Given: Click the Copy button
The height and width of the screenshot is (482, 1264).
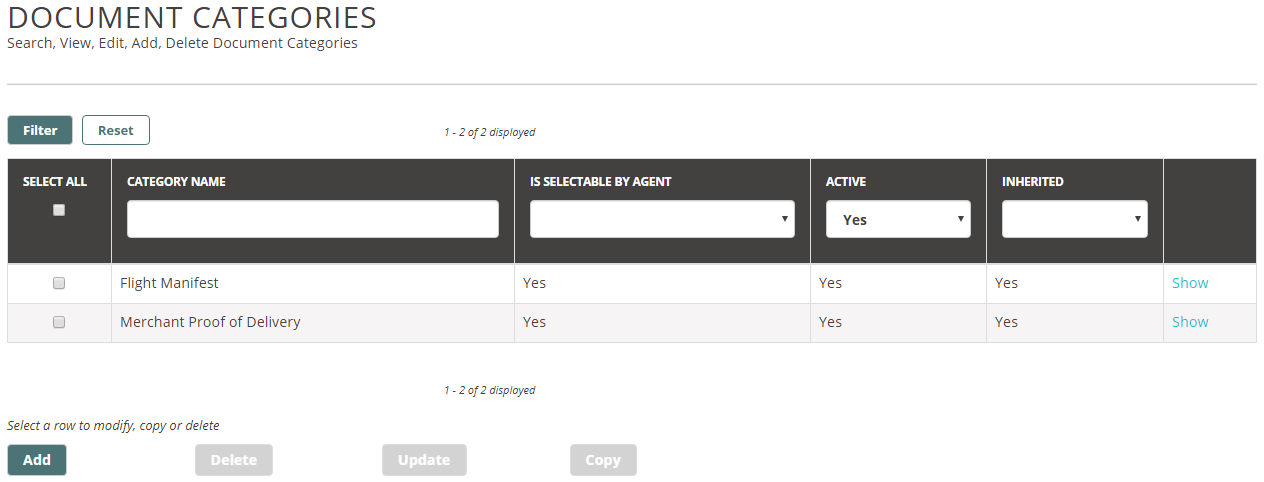Looking at the screenshot, I should click(x=603, y=460).
